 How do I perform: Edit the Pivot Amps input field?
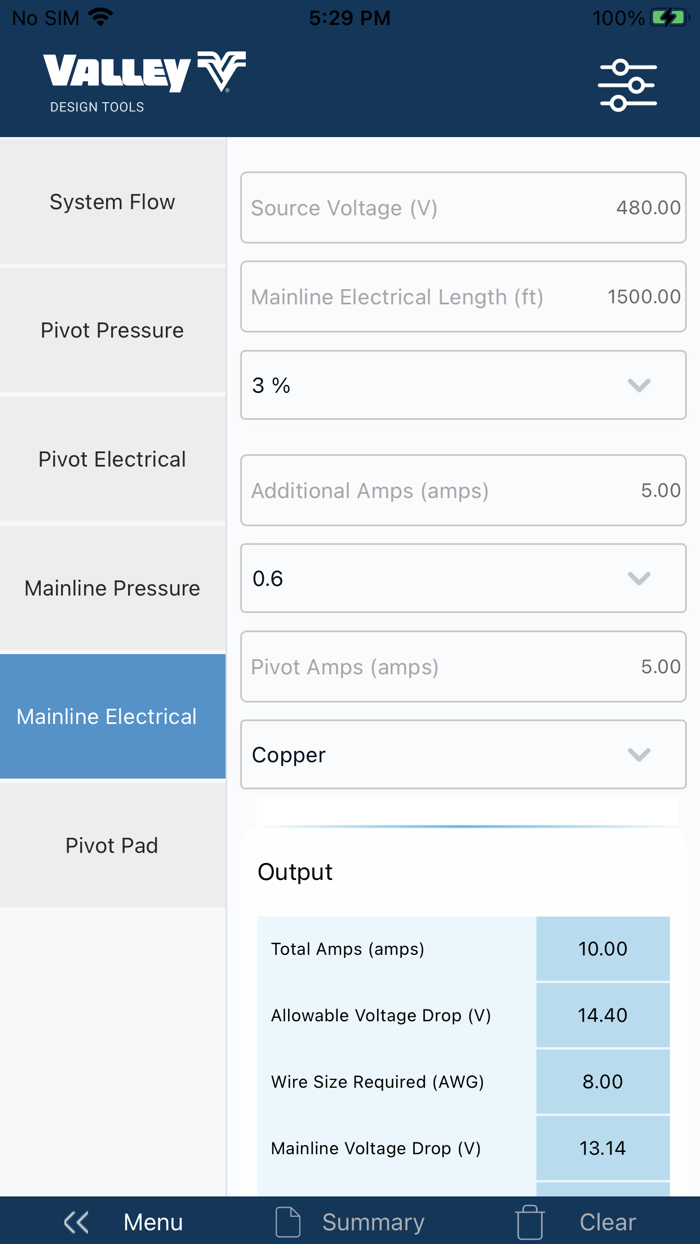463,667
